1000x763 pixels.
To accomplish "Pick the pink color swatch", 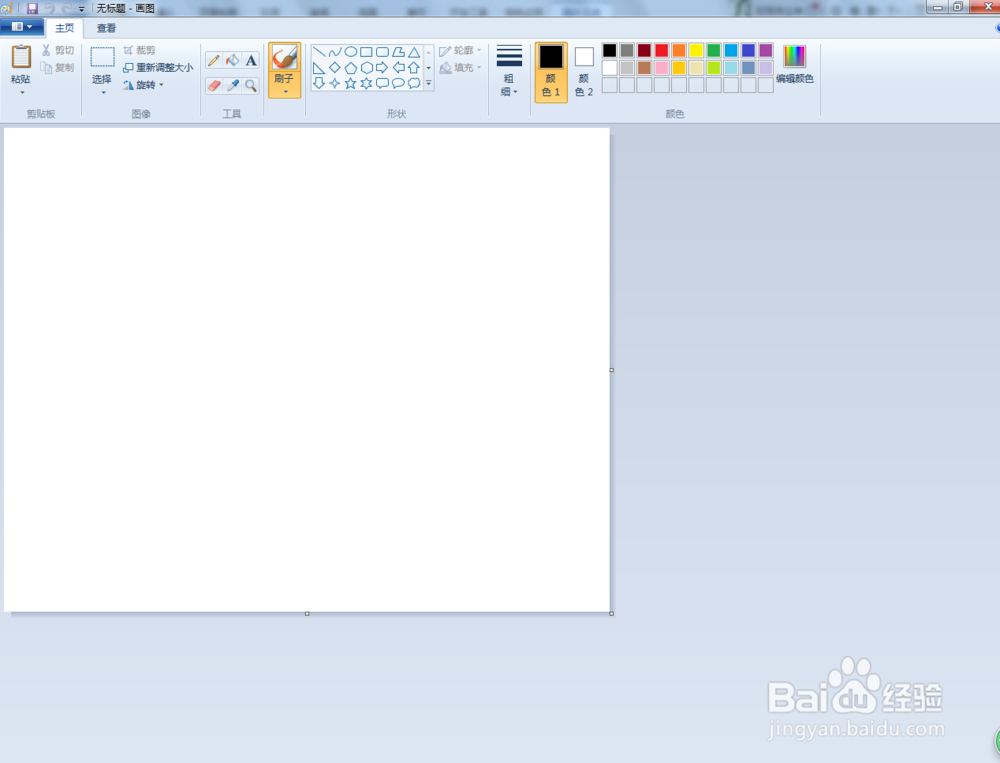I will 662,68.
